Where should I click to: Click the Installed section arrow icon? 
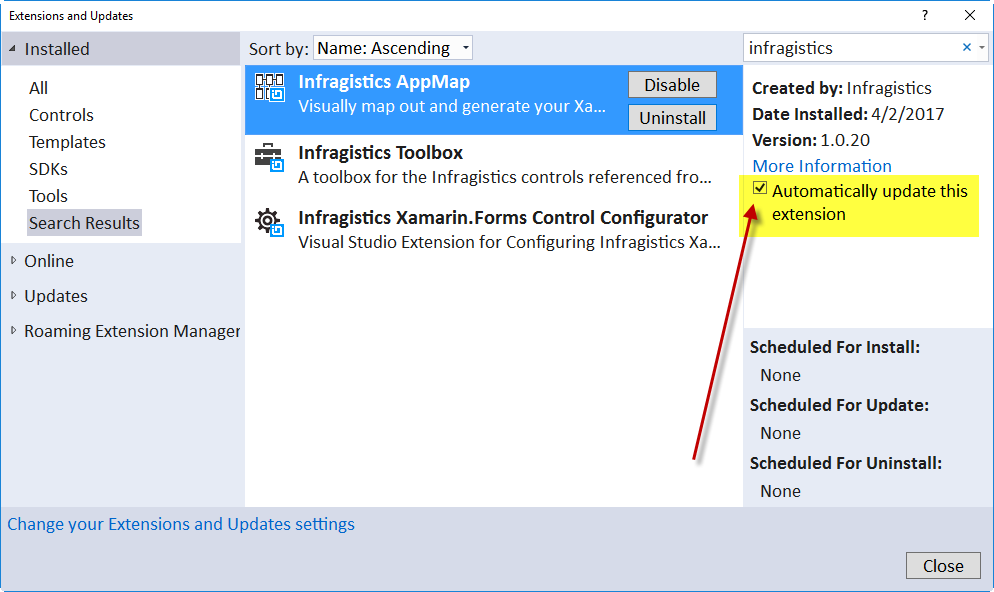12,48
